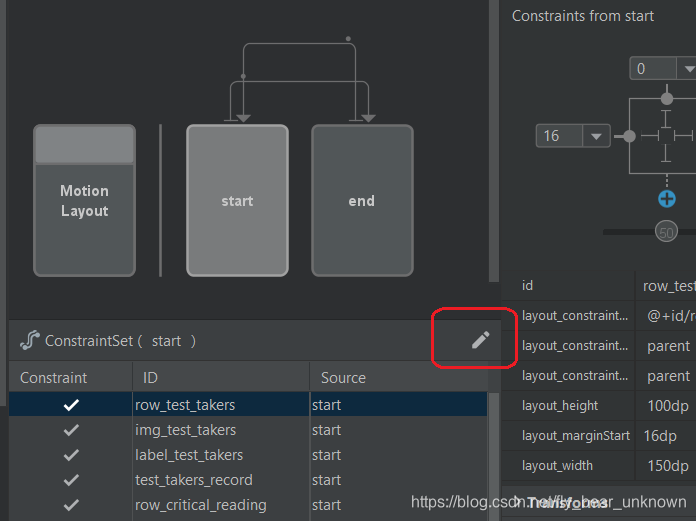Click the pencil edit icon for ConstraintSet

click(480, 340)
